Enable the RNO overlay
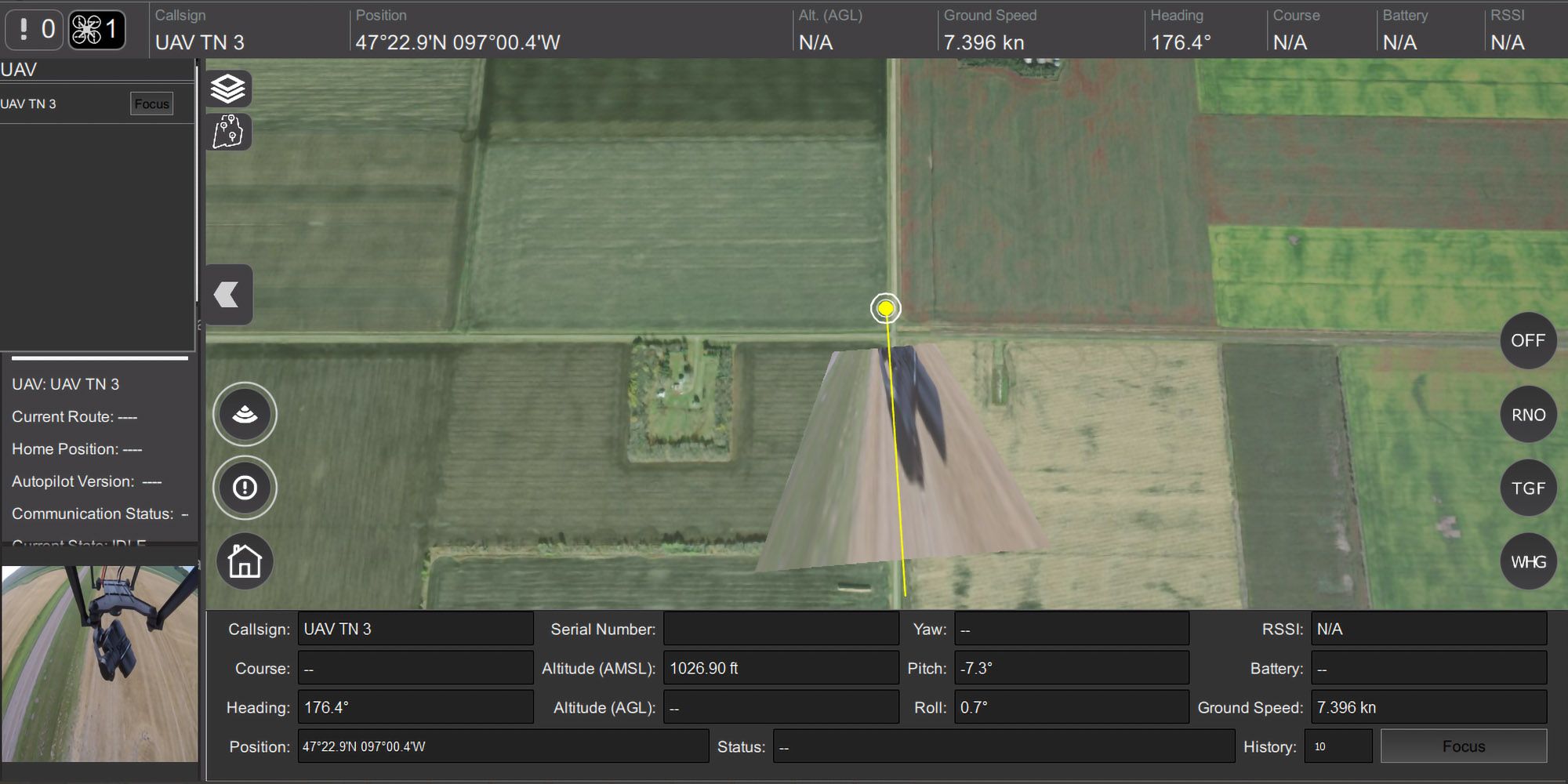Image resolution: width=1568 pixels, height=784 pixels. [x=1527, y=414]
